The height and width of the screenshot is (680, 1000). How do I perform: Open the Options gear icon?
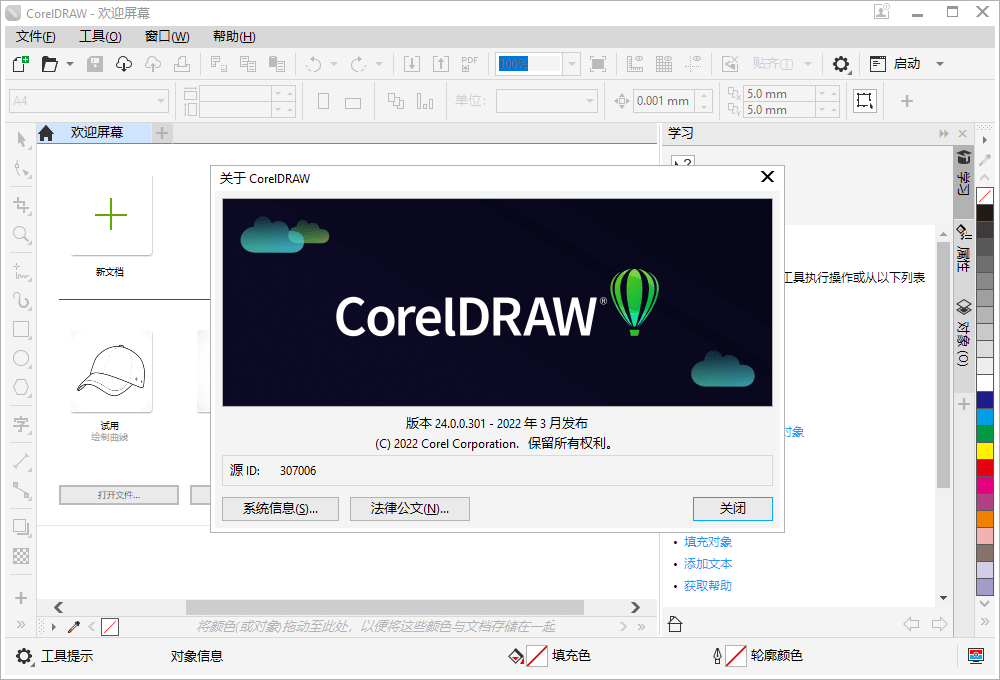point(841,63)
